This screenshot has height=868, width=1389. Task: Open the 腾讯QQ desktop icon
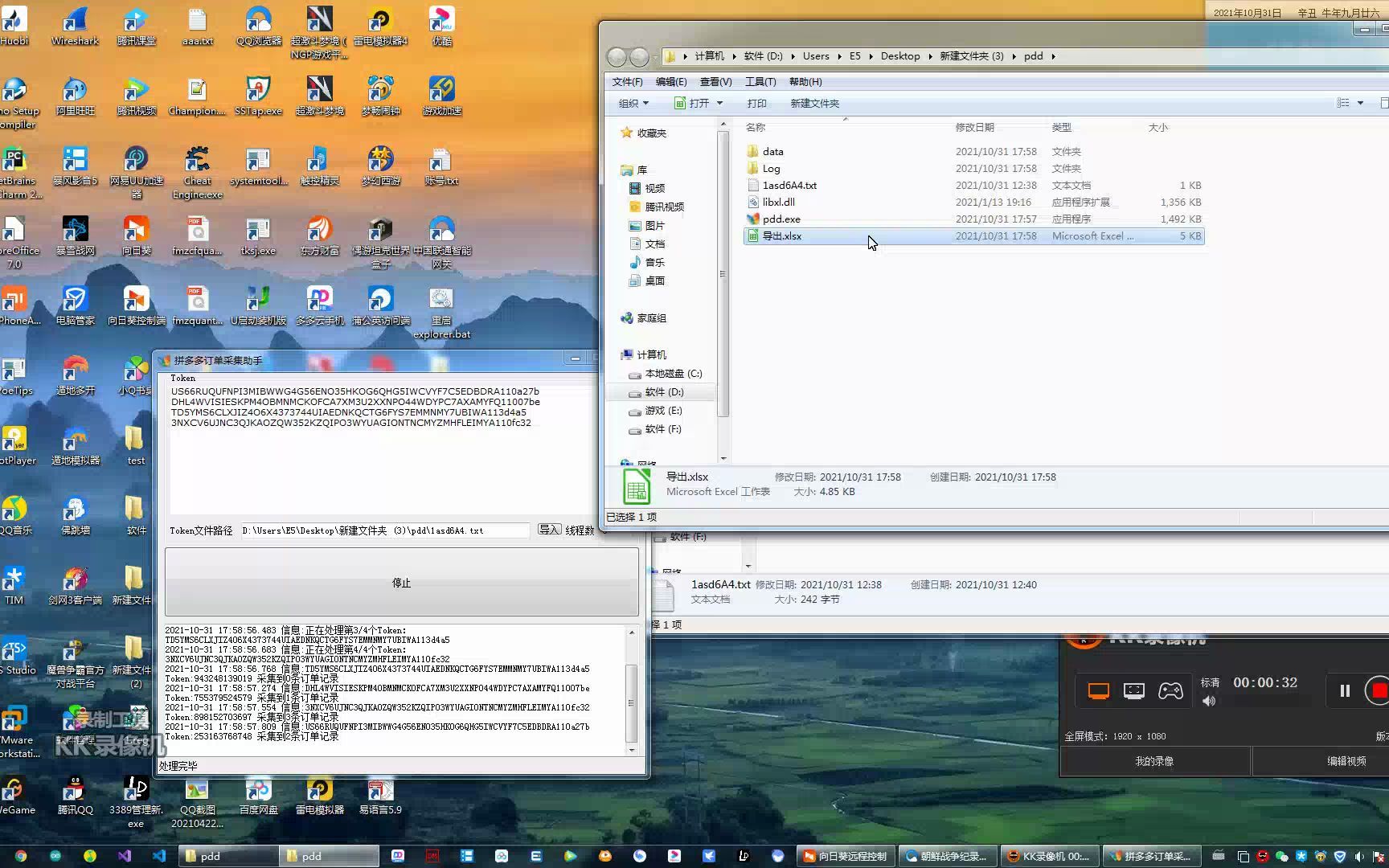point(75,796)
